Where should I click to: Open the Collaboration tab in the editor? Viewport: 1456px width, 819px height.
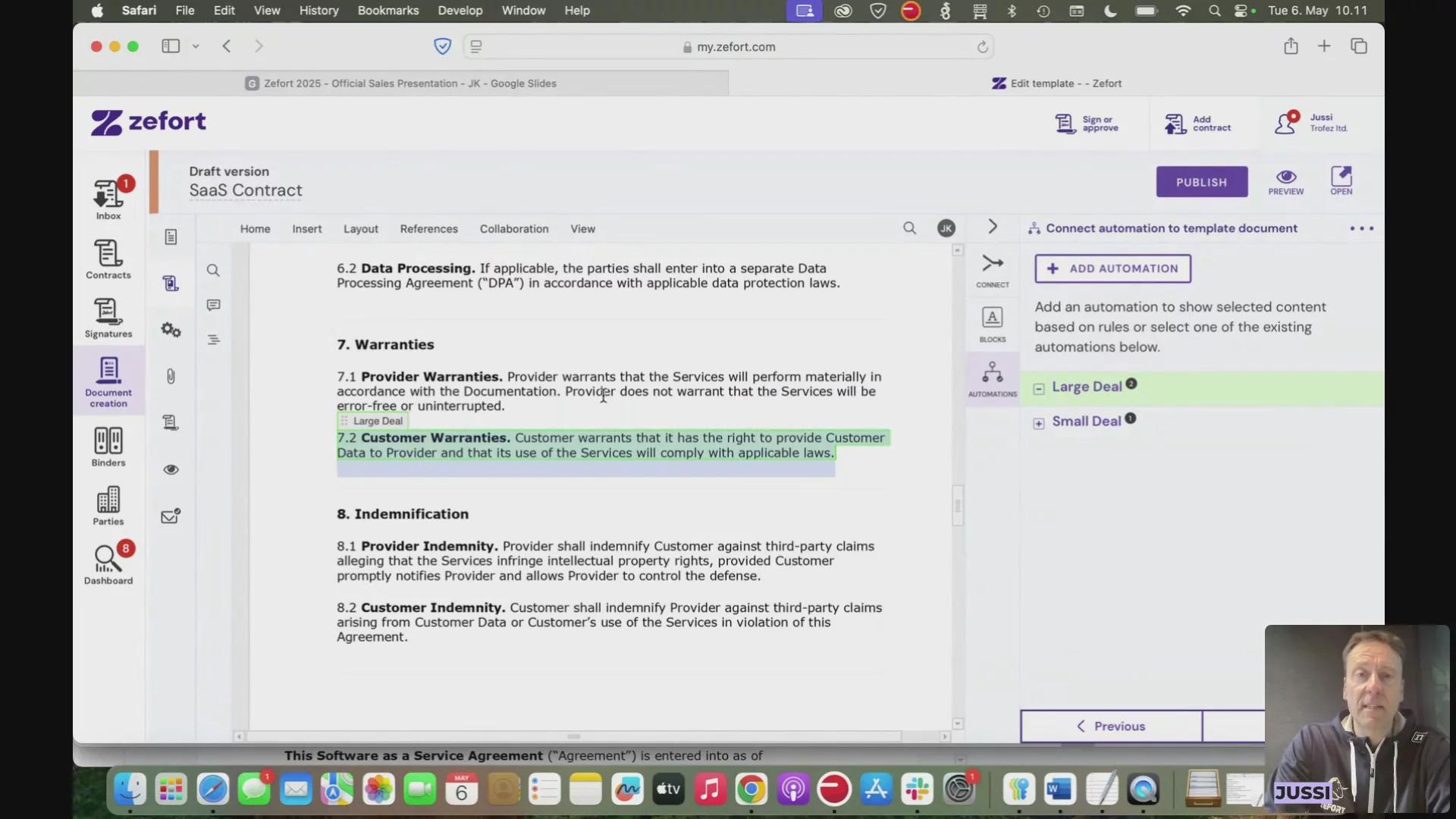click(514, 229)
